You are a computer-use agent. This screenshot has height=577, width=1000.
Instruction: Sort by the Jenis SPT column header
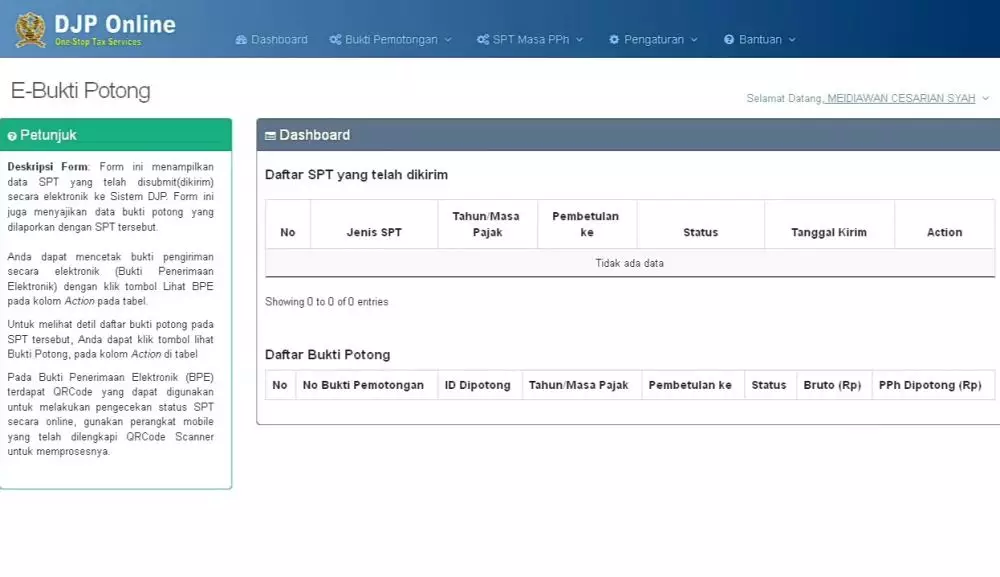pos(374,232)
